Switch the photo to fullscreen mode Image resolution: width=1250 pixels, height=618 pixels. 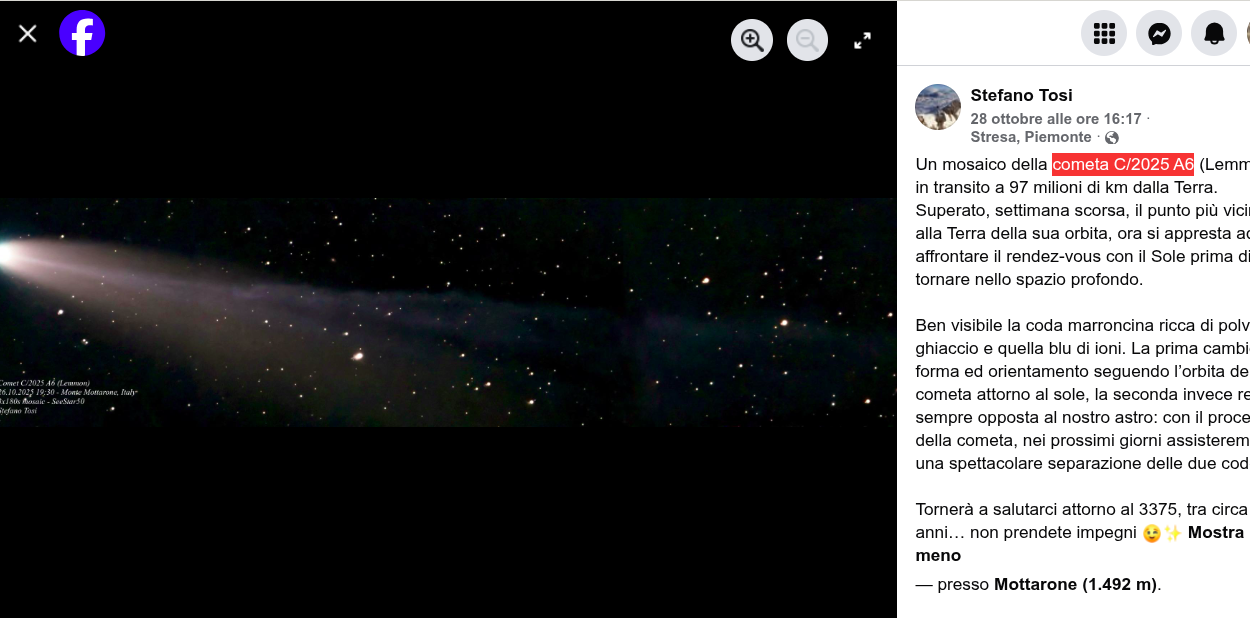[x=862, y=40]
